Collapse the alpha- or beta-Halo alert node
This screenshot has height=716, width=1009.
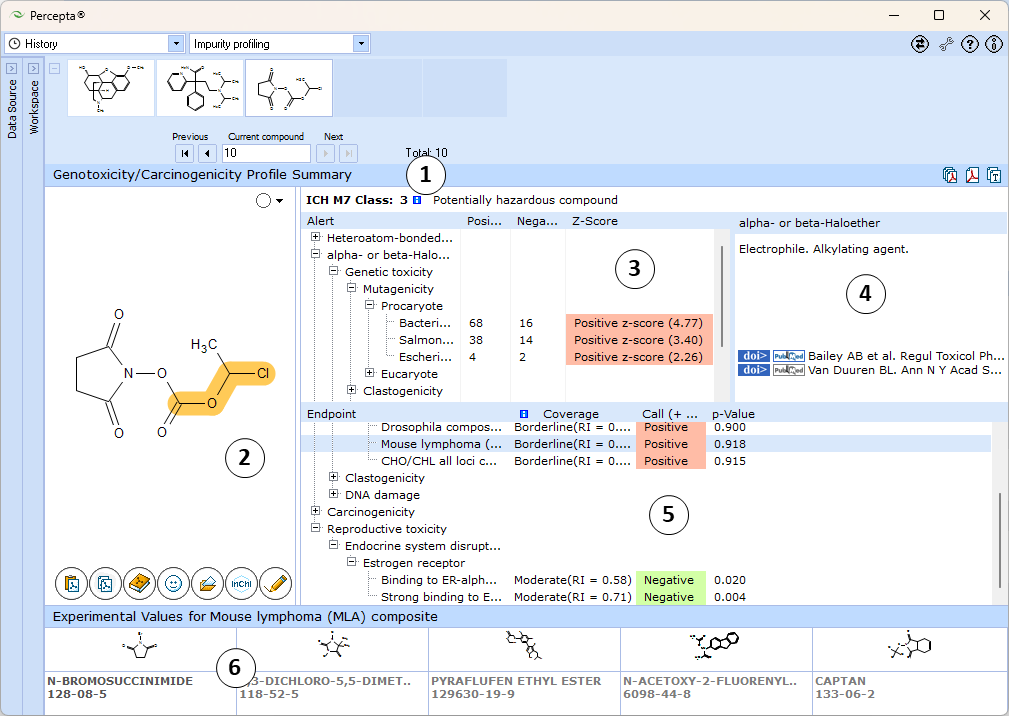(x=315, y=254)
